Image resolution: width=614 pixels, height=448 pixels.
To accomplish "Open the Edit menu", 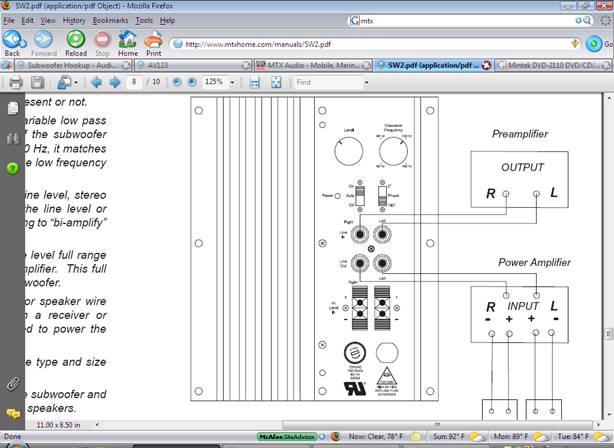I will [x=27, y=20].
